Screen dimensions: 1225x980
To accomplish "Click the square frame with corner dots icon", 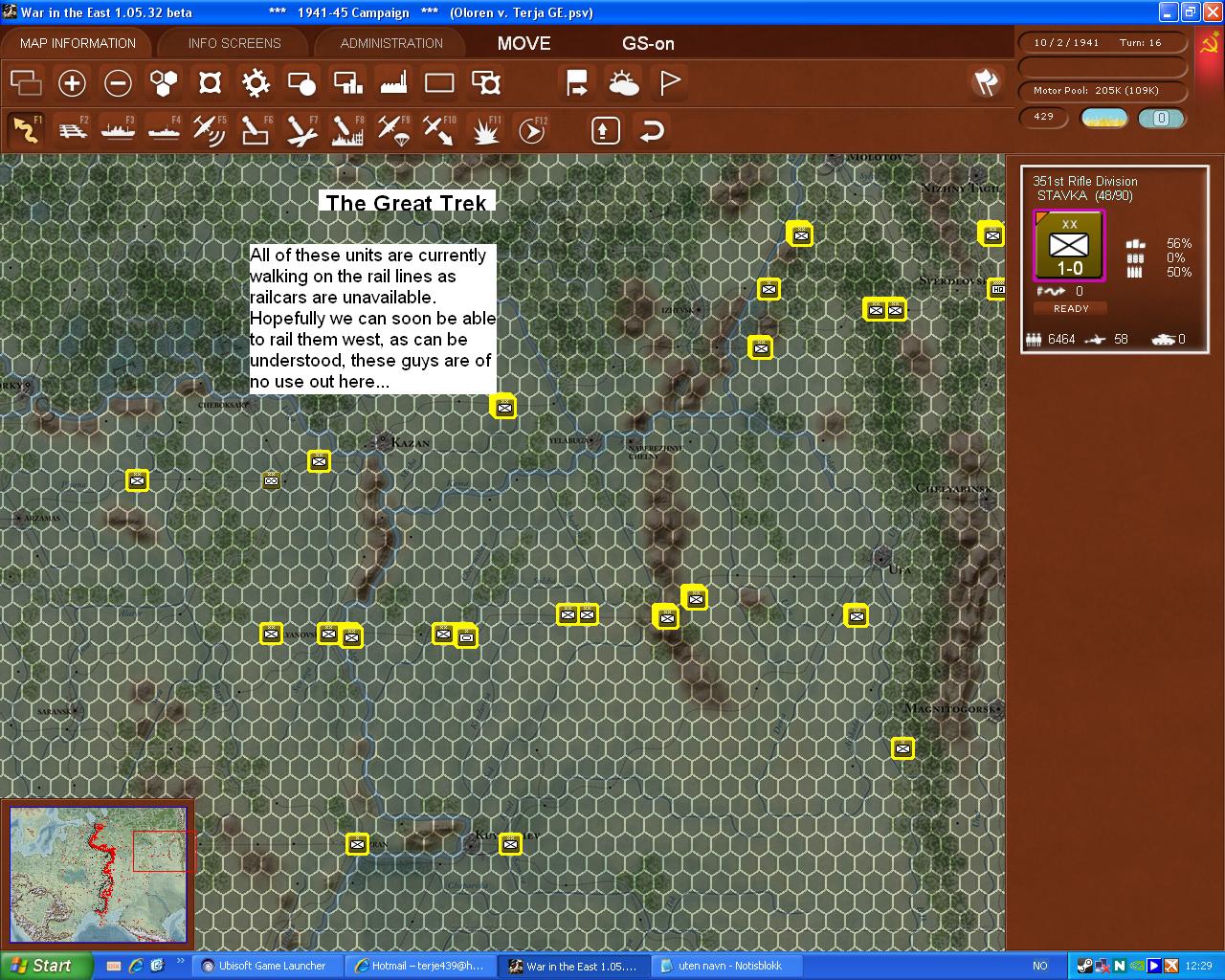I will 210,83.
